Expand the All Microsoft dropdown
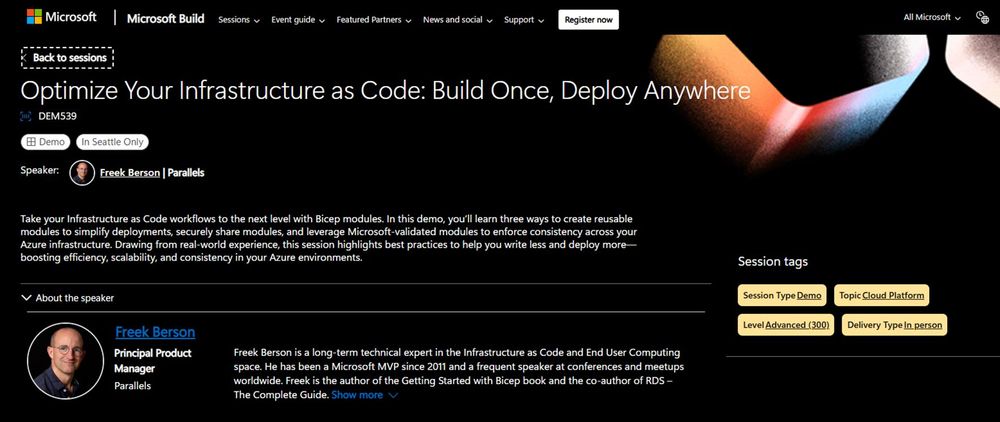Image resolution: width=1000 pixels, height=422 pixels. pos(932,18)
